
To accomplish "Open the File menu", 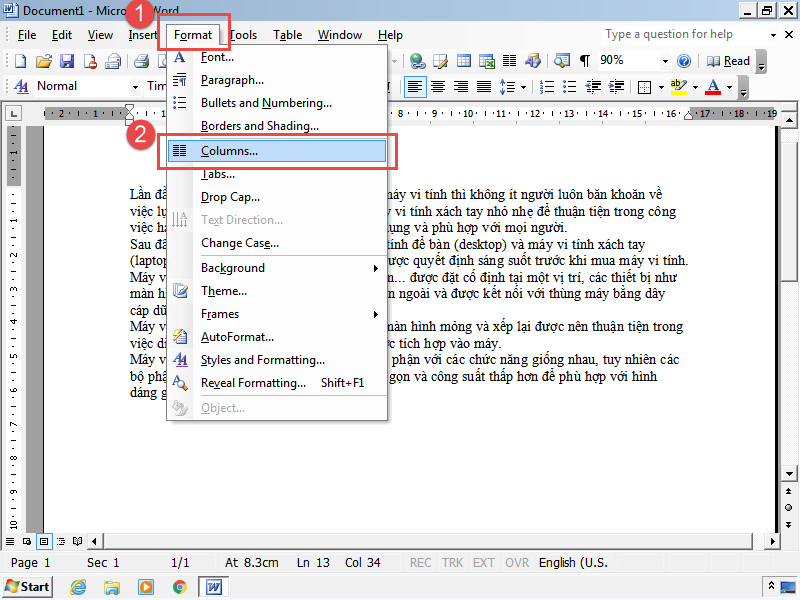I will pyautogui.click(x=27, y=35).
